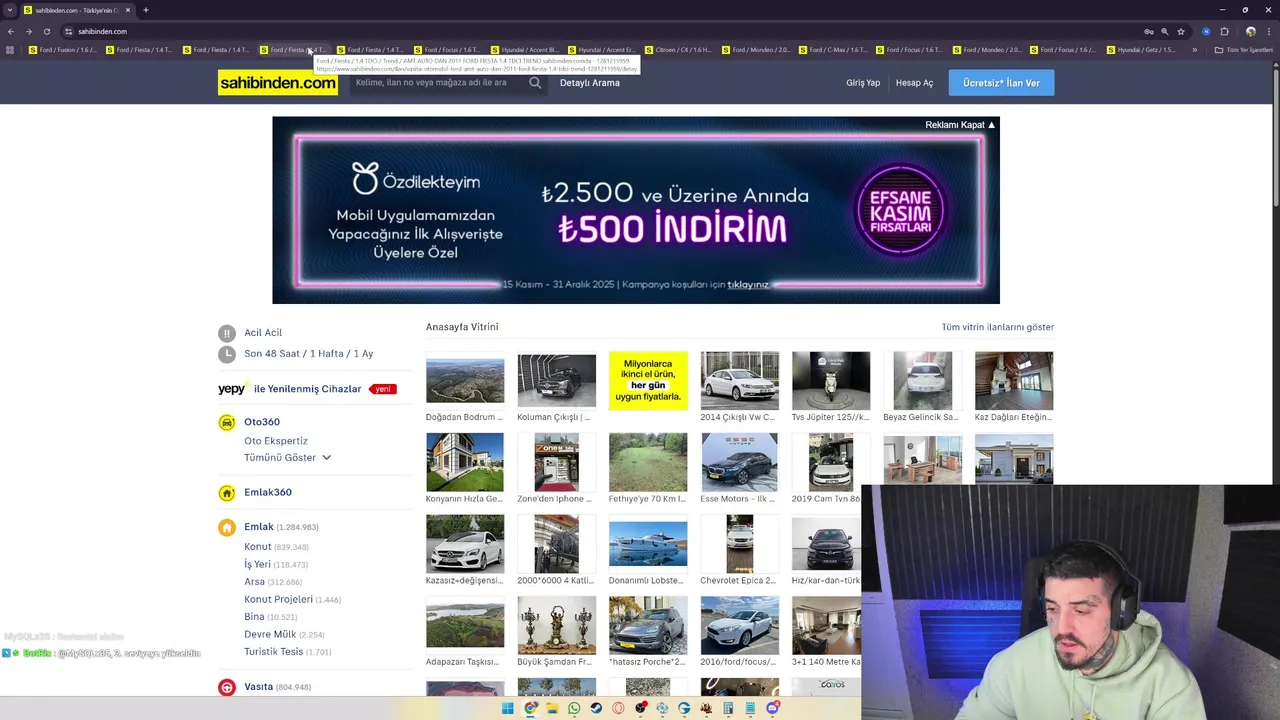Open the Arsa subcategory
Image resolution: width=1280 pixels, height=720 pixels.
pyautogui.click(x=254, y=581)
